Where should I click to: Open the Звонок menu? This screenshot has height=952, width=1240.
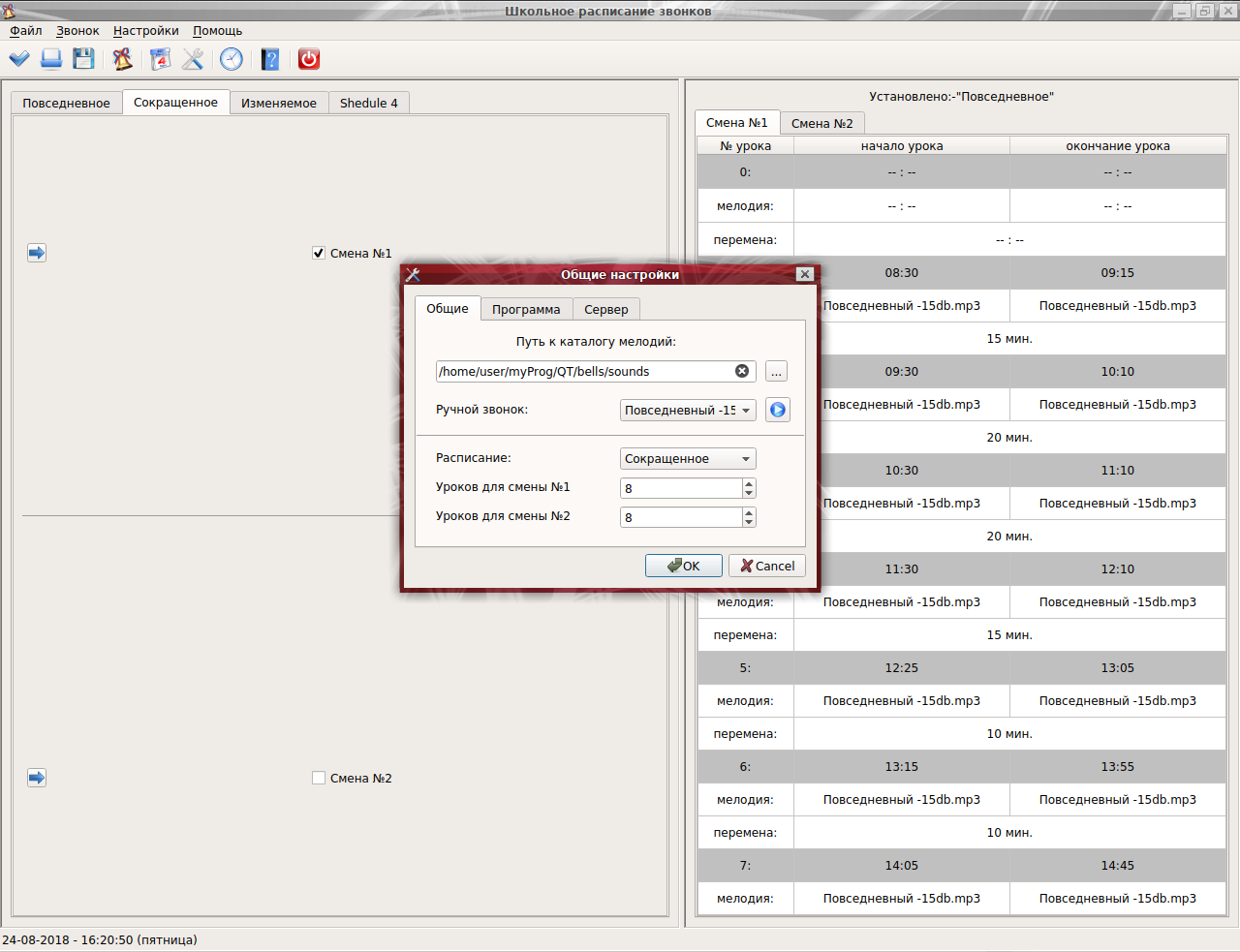coord(77,31)
